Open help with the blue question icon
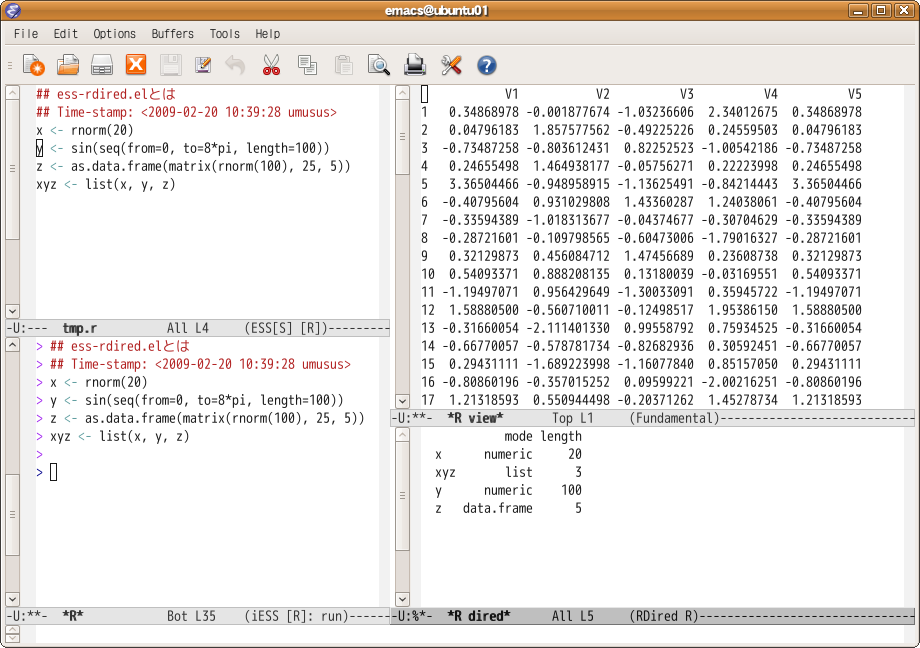 [x=486, y=65]
